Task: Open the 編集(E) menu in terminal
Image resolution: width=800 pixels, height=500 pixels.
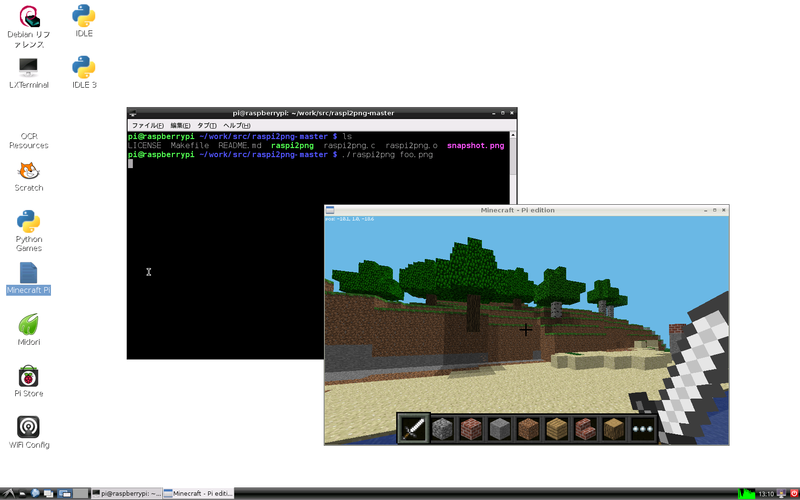Action: [180, 126]
